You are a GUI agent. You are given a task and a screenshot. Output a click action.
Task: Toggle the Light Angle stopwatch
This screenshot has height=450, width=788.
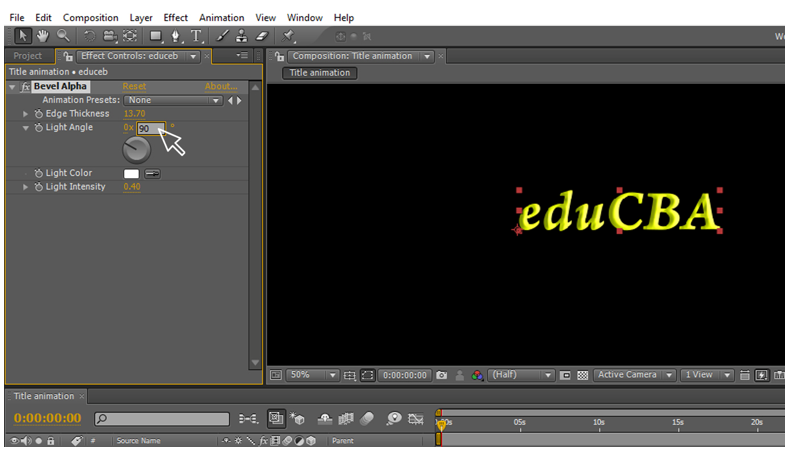(x=39, y=128)
